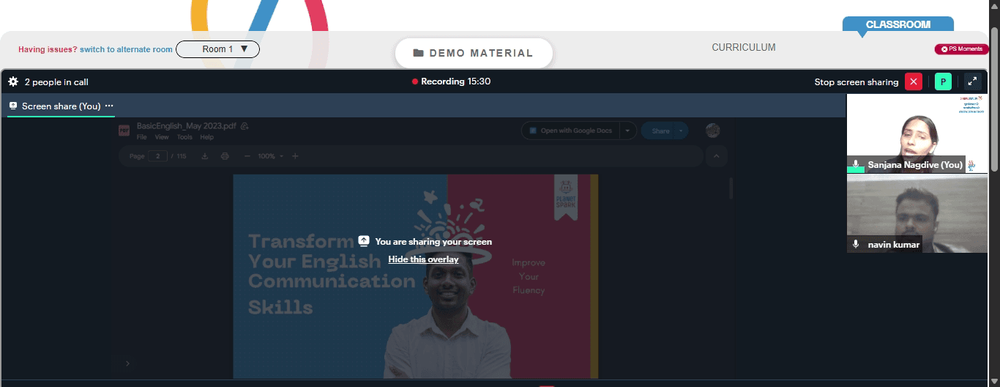1000x387 pixels.
Task: Click the upload icon in sharing overlay
Action: coord(364,241)
